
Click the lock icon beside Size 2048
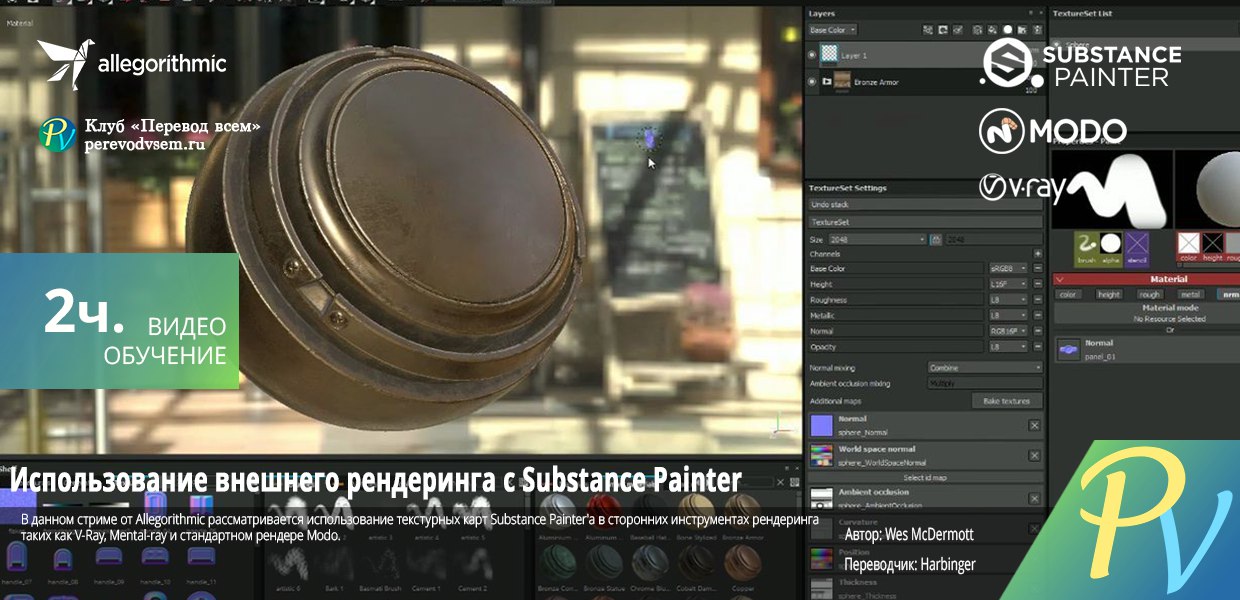pos(936,240)
